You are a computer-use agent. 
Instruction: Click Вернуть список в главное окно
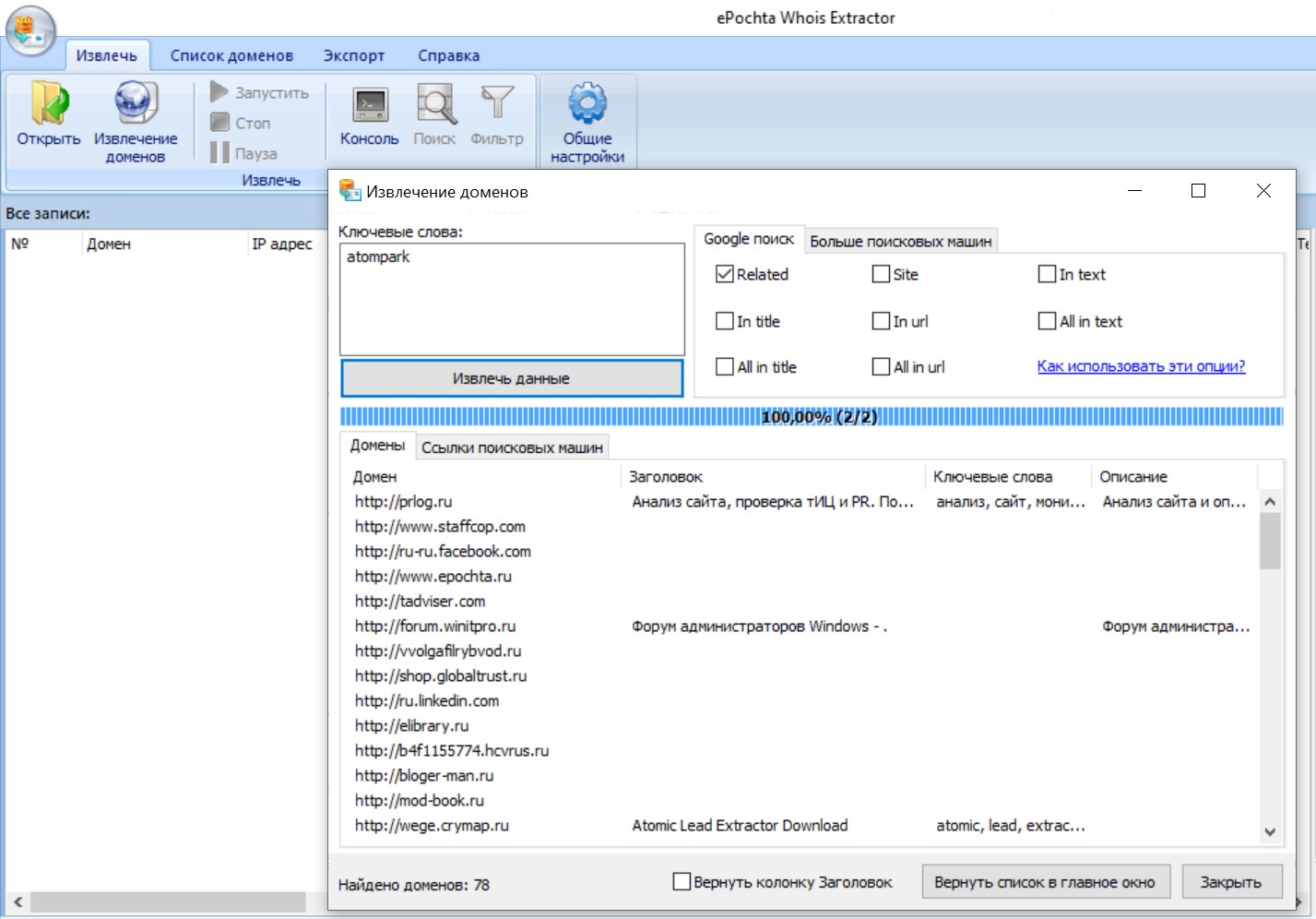pos(1045,882)
